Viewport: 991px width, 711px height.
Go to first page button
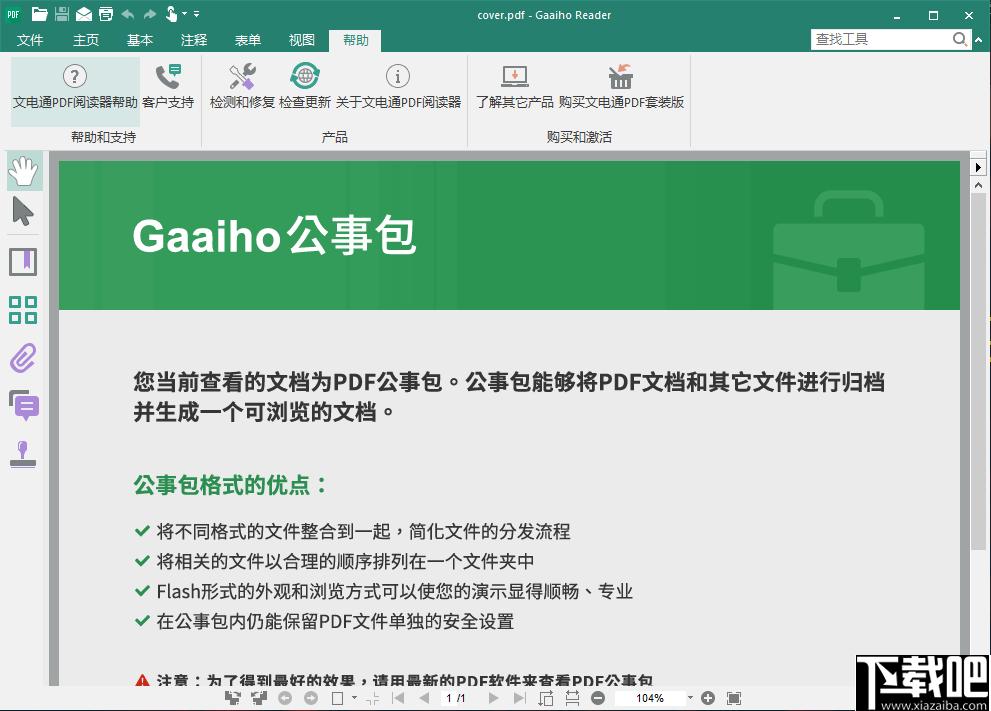[x=398, y=698]
